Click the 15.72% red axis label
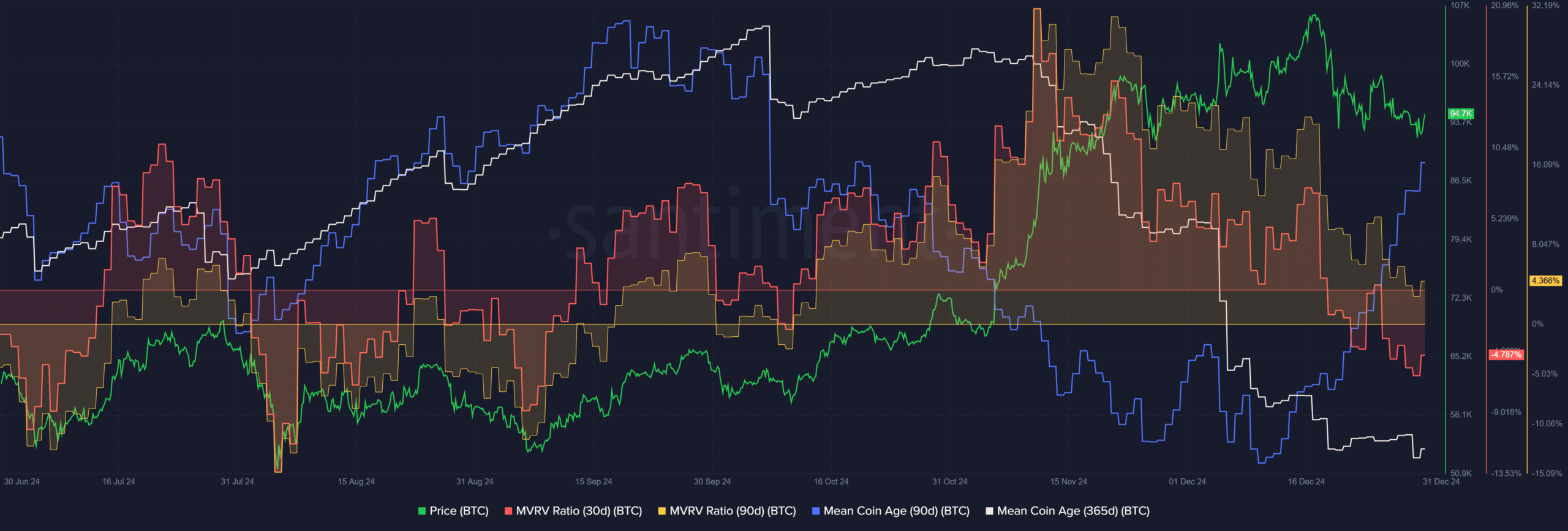Screen dimensions: 1568x531 point(1505,77)
